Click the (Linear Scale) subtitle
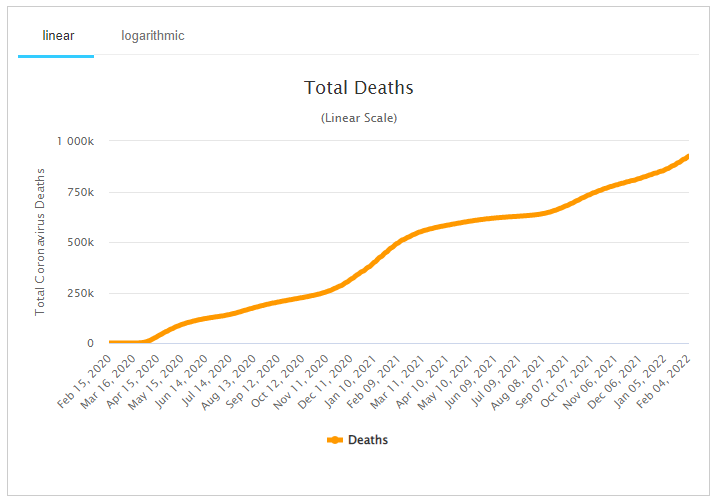The image size is (715, 500). 358,118
